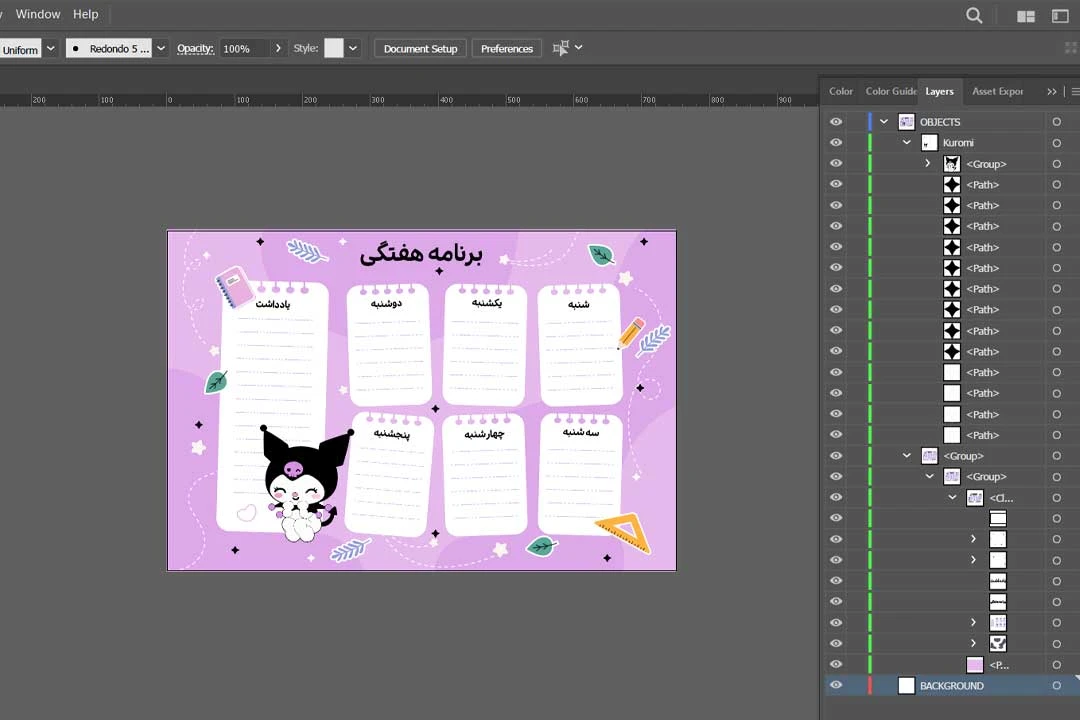Screen dimensions: 1080x720
Task: Click the Opacity 100% input field
Action: [243, 49]
